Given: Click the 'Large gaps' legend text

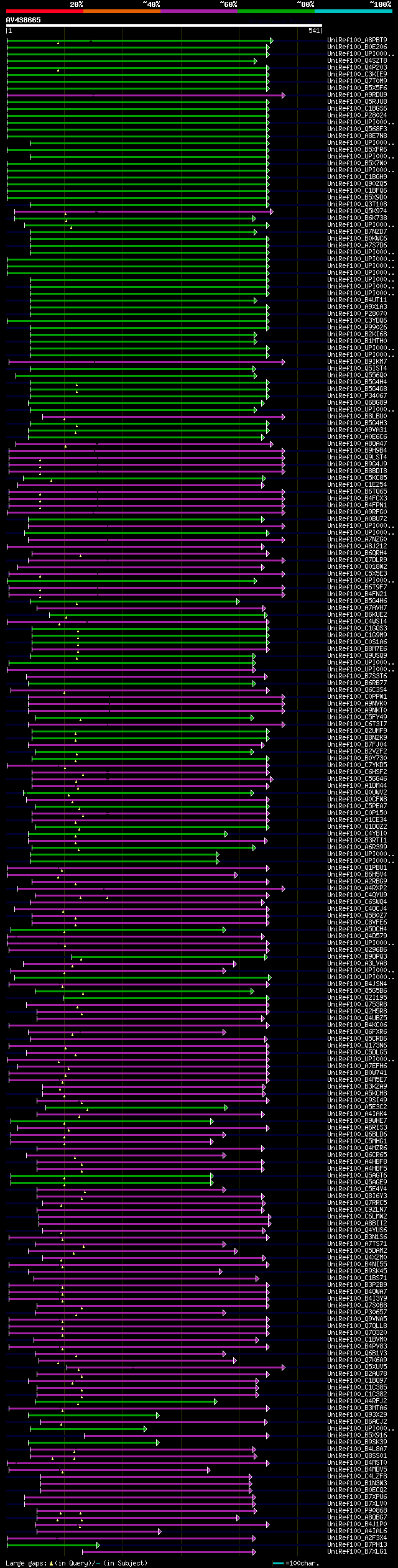Looking at the screenshot, I should click(26, 1563).
